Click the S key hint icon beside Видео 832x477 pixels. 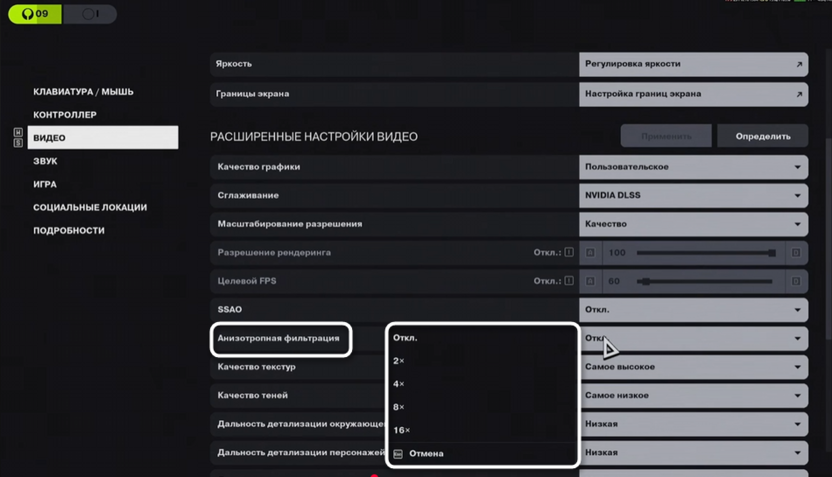(x=18, y=143)
